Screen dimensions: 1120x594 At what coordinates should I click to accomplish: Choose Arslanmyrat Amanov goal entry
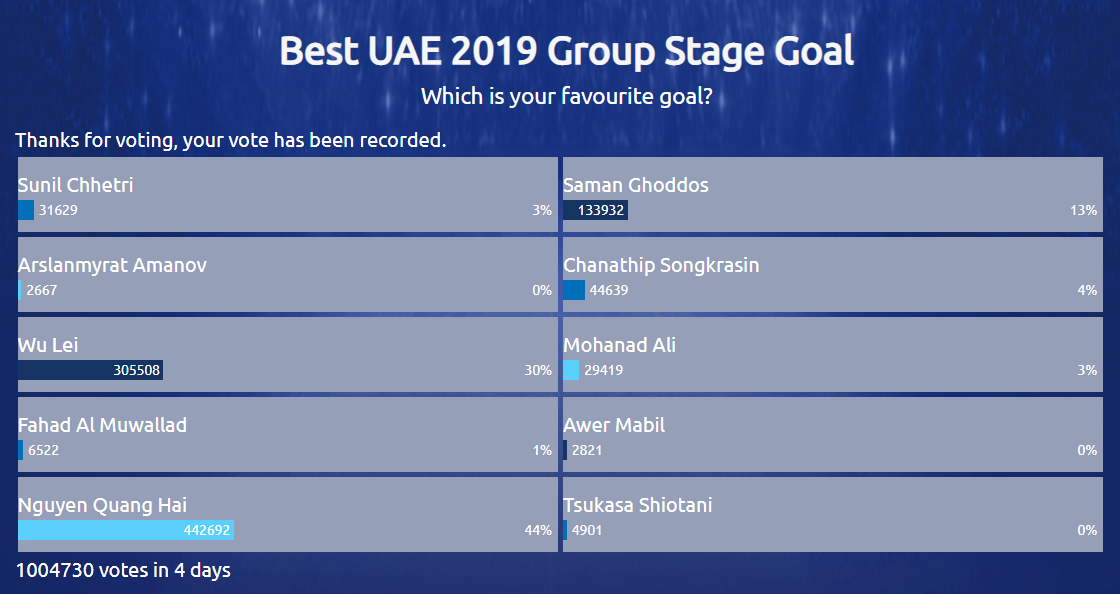pos(287,274)
